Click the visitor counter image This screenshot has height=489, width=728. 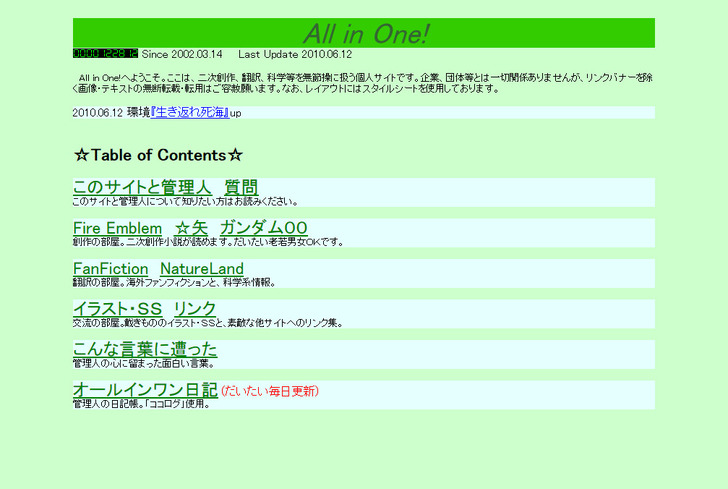click(x=105, y=54)
